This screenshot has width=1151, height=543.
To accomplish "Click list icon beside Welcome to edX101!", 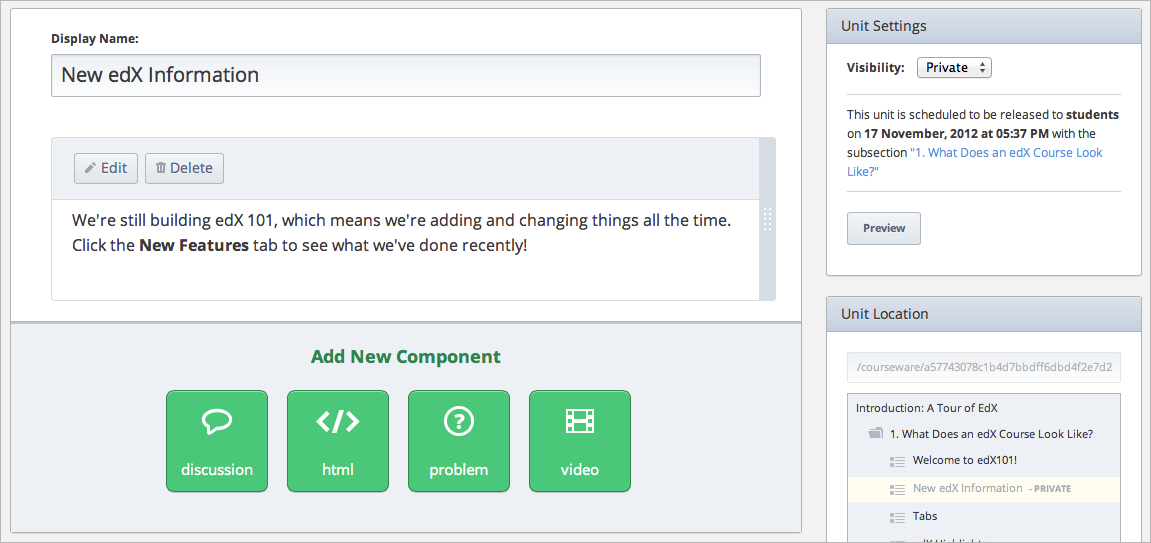I will (897, 461).
